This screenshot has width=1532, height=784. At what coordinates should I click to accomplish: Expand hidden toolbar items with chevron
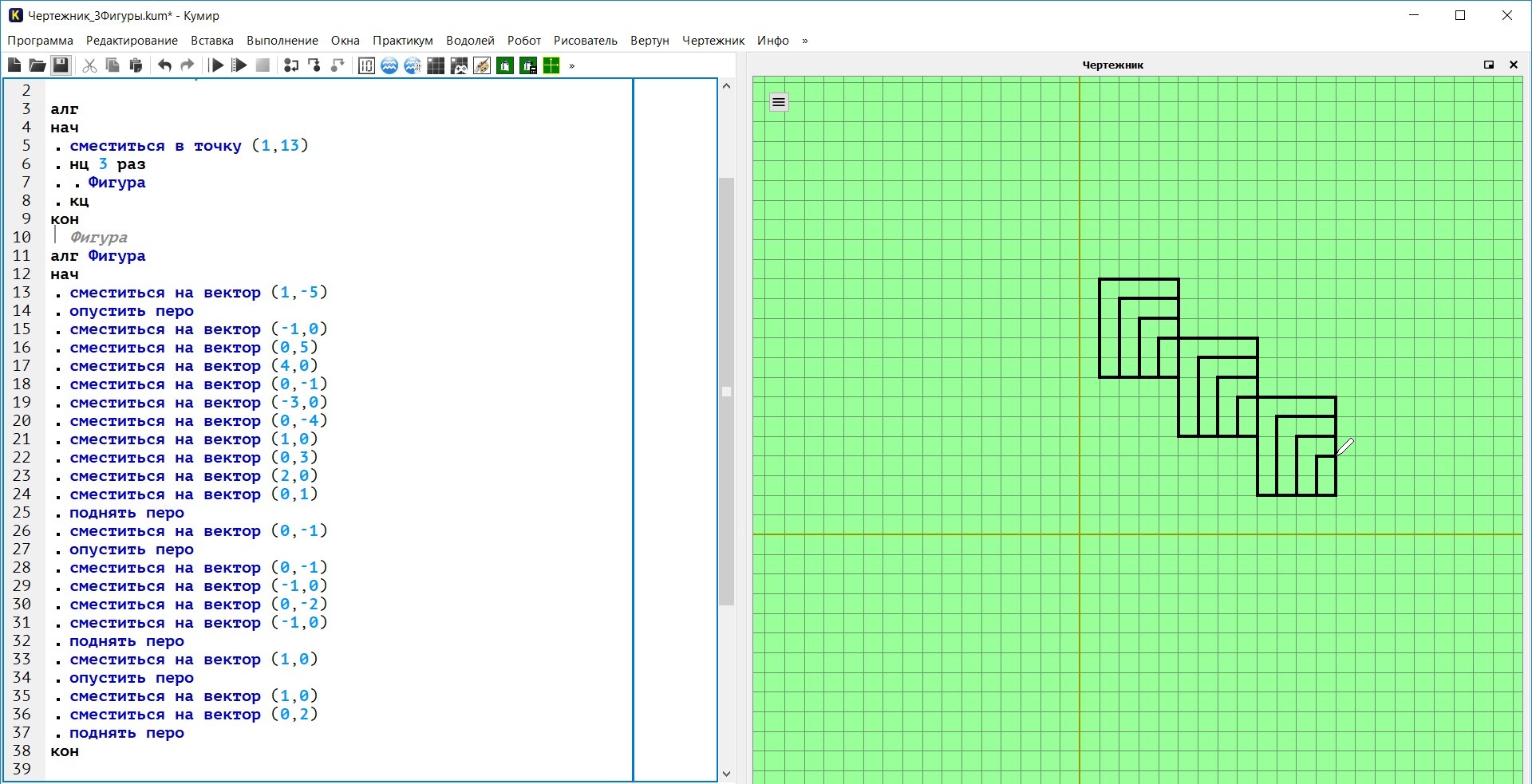(572, 66)
